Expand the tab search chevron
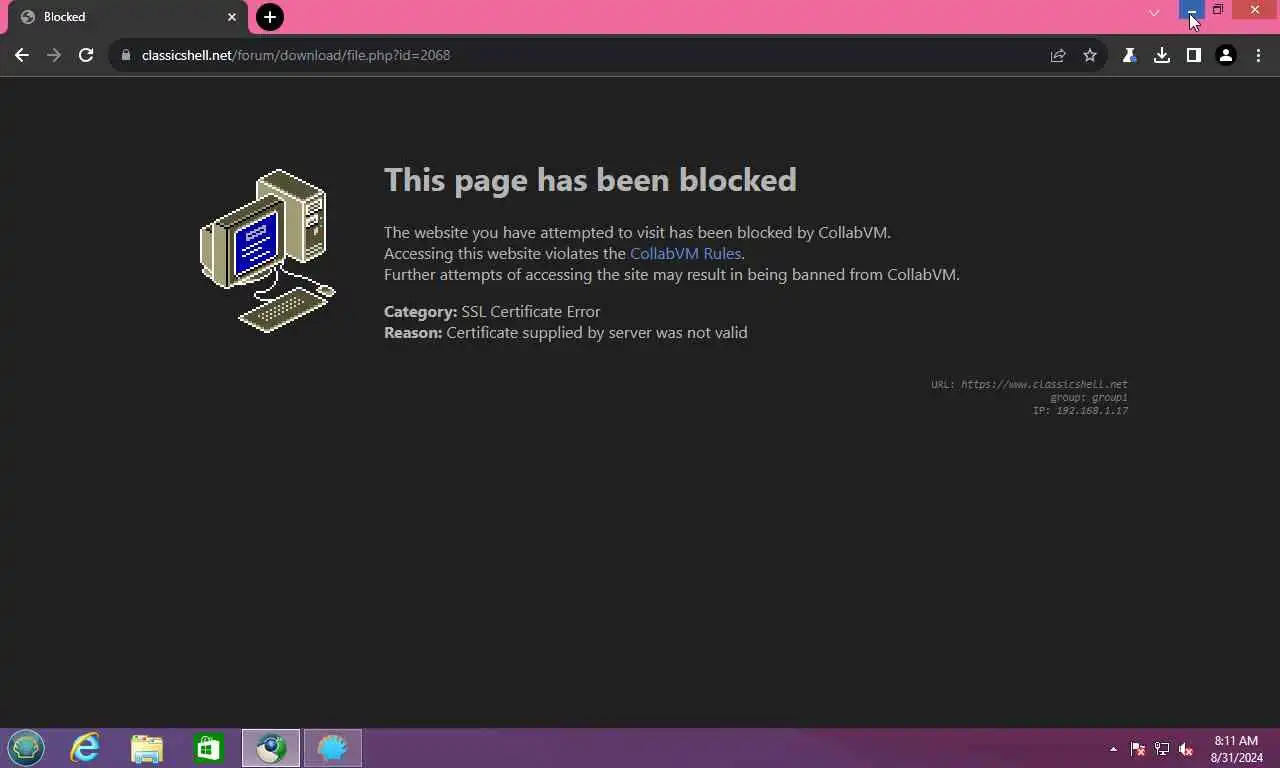Image resolution: width=1280 pixels, height=768 pixels. [1154, 12]
